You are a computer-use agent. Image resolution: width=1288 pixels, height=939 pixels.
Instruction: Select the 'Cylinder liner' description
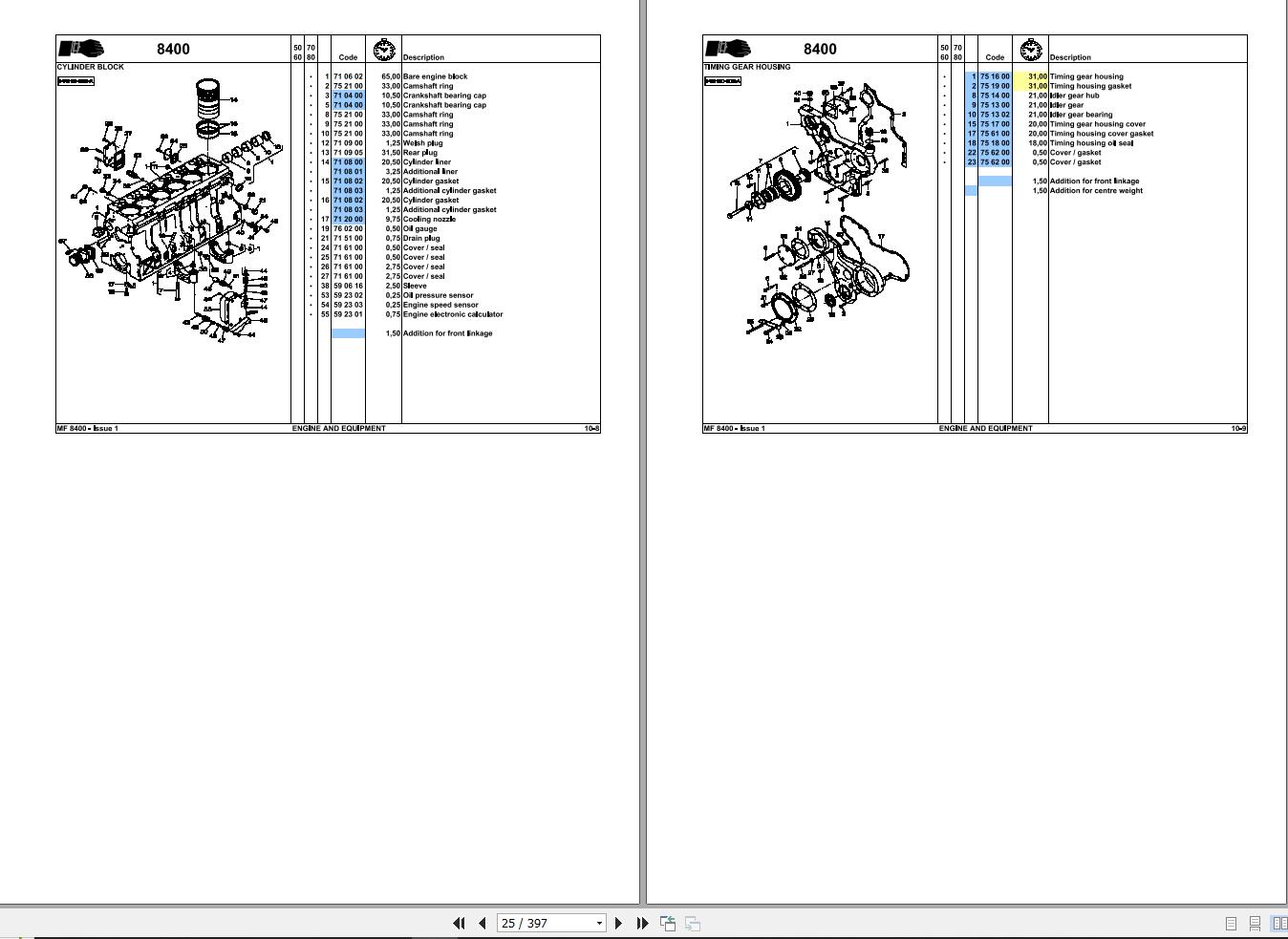[427, 162]
